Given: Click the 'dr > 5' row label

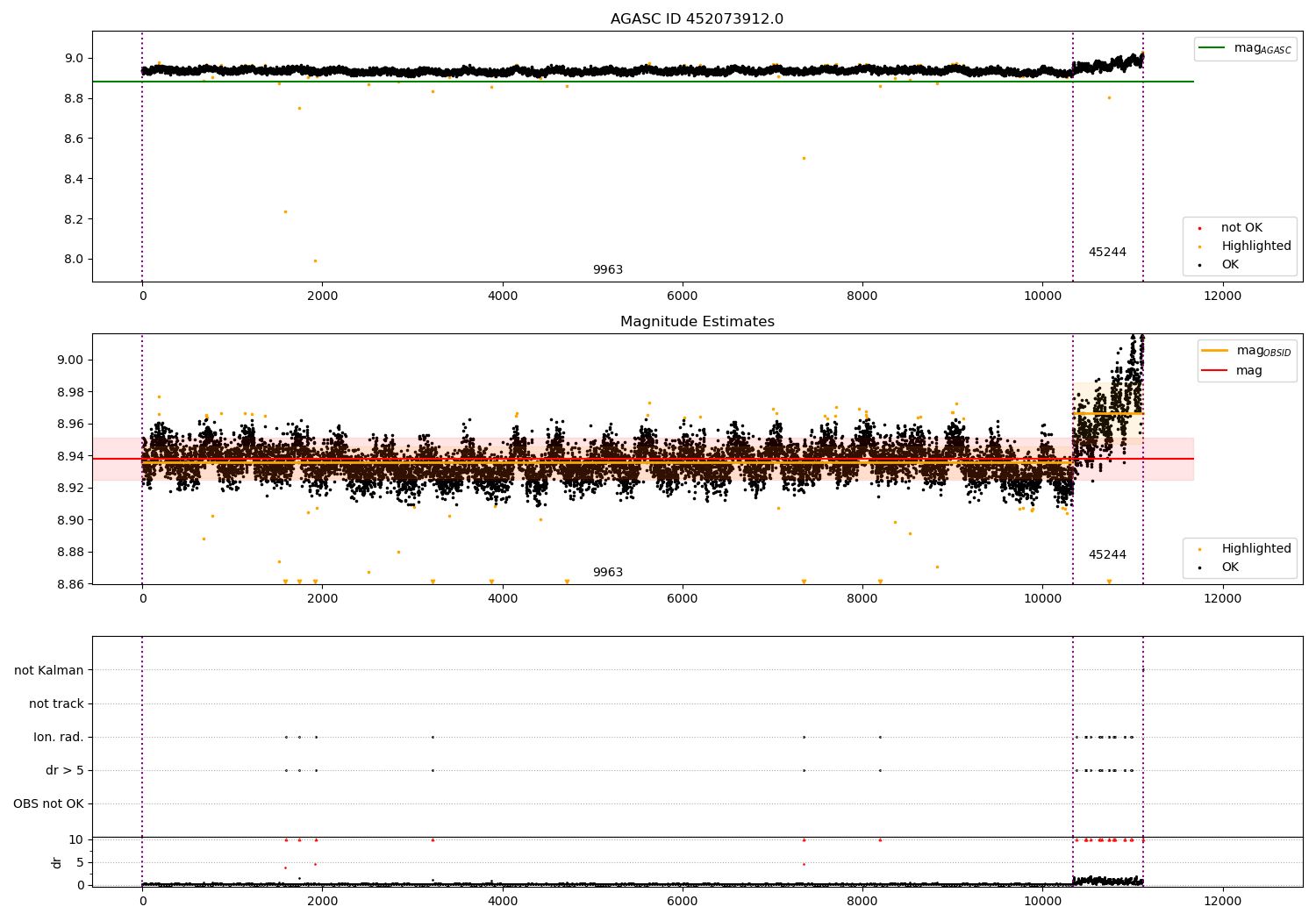Looking at the screenshot, I should [x=65, y=770].
